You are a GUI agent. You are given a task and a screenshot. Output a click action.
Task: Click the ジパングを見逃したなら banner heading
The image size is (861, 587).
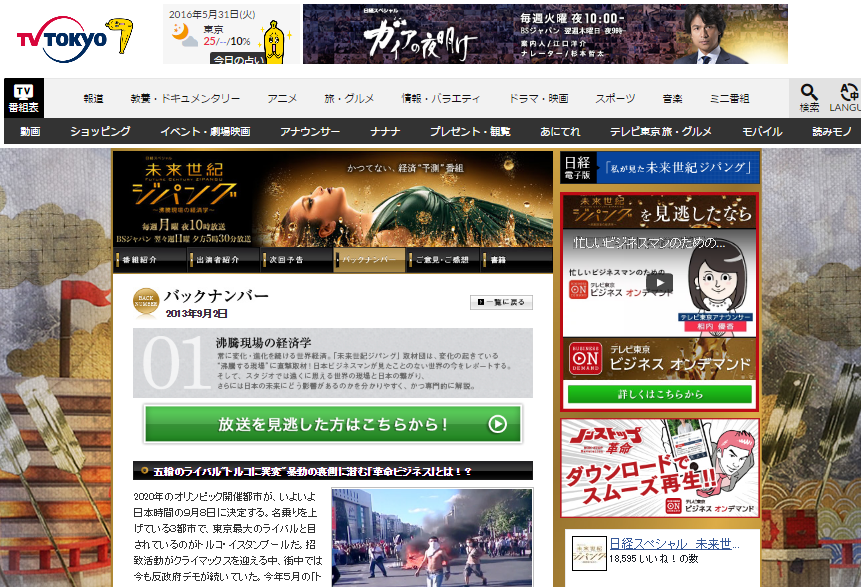tap(659, 212)
